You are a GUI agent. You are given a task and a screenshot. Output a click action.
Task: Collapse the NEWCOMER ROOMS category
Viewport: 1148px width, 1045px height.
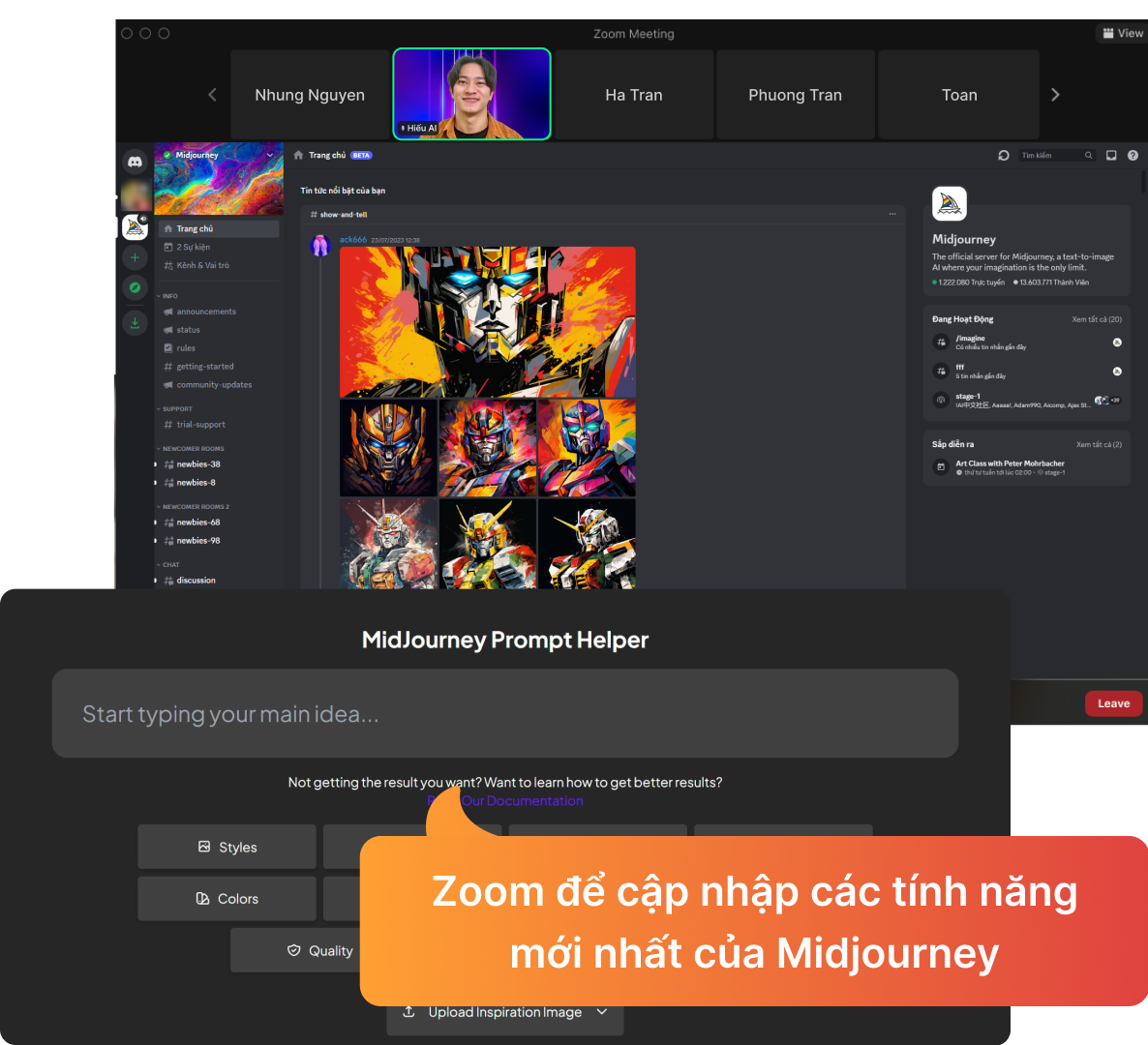(x=191, y=449)
